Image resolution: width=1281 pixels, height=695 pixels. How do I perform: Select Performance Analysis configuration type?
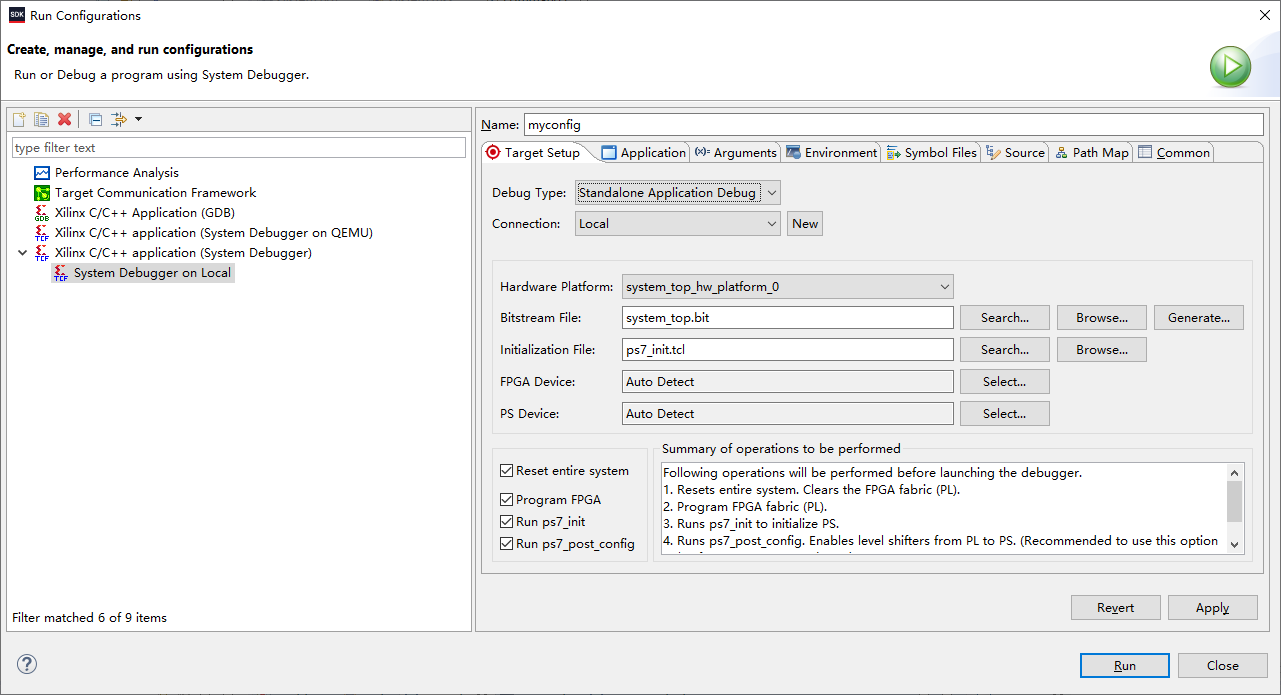click(117, 173)
